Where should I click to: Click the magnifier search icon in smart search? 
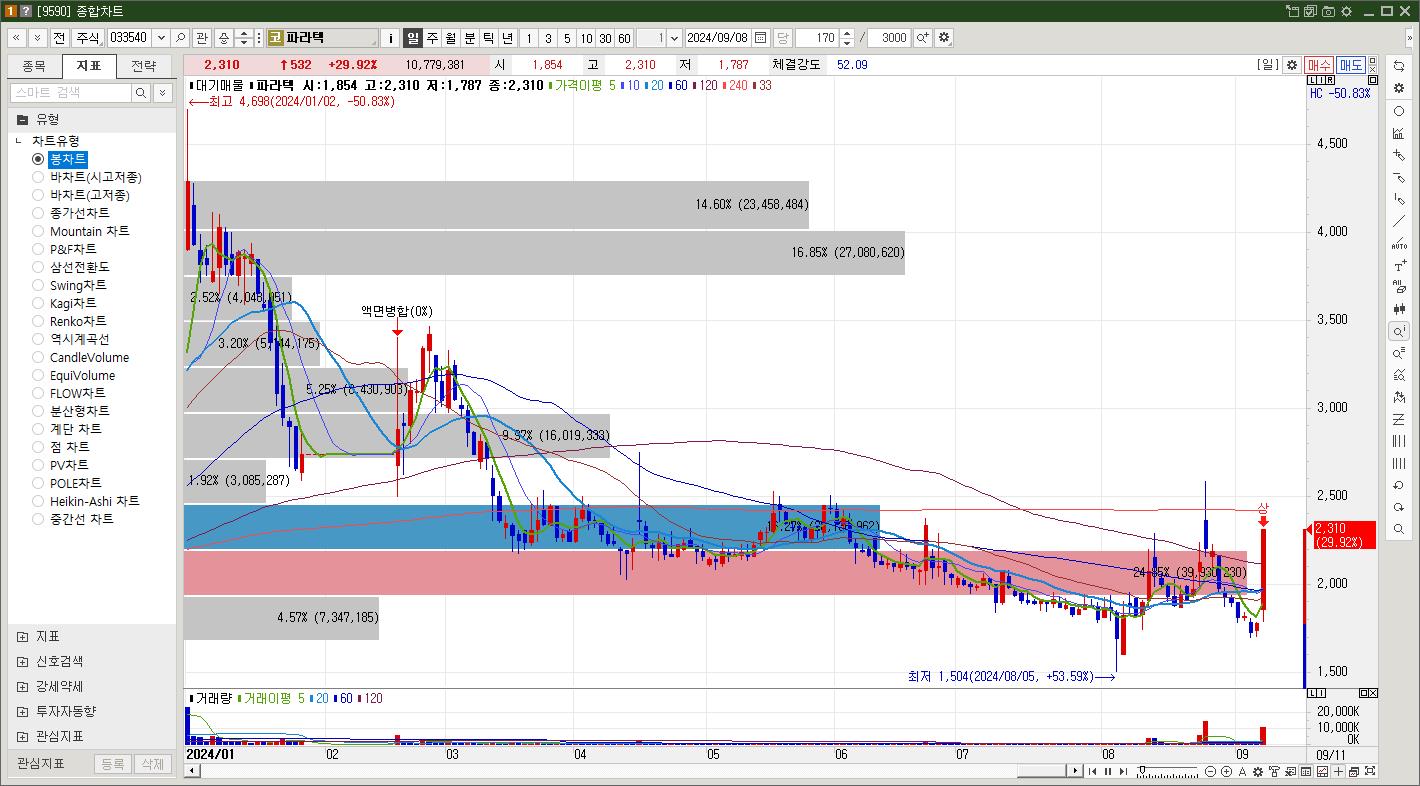click(x=141, y=92)
